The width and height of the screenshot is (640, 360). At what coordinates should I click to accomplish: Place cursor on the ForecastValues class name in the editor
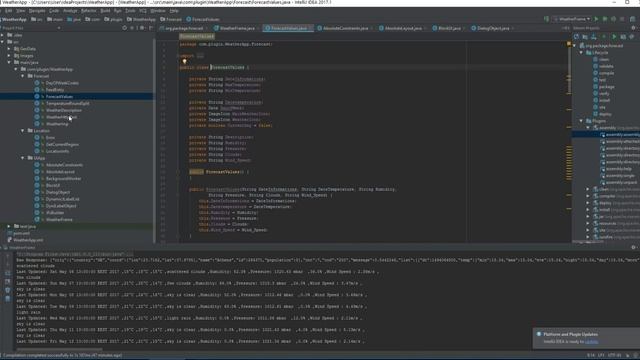pos(227,67)
